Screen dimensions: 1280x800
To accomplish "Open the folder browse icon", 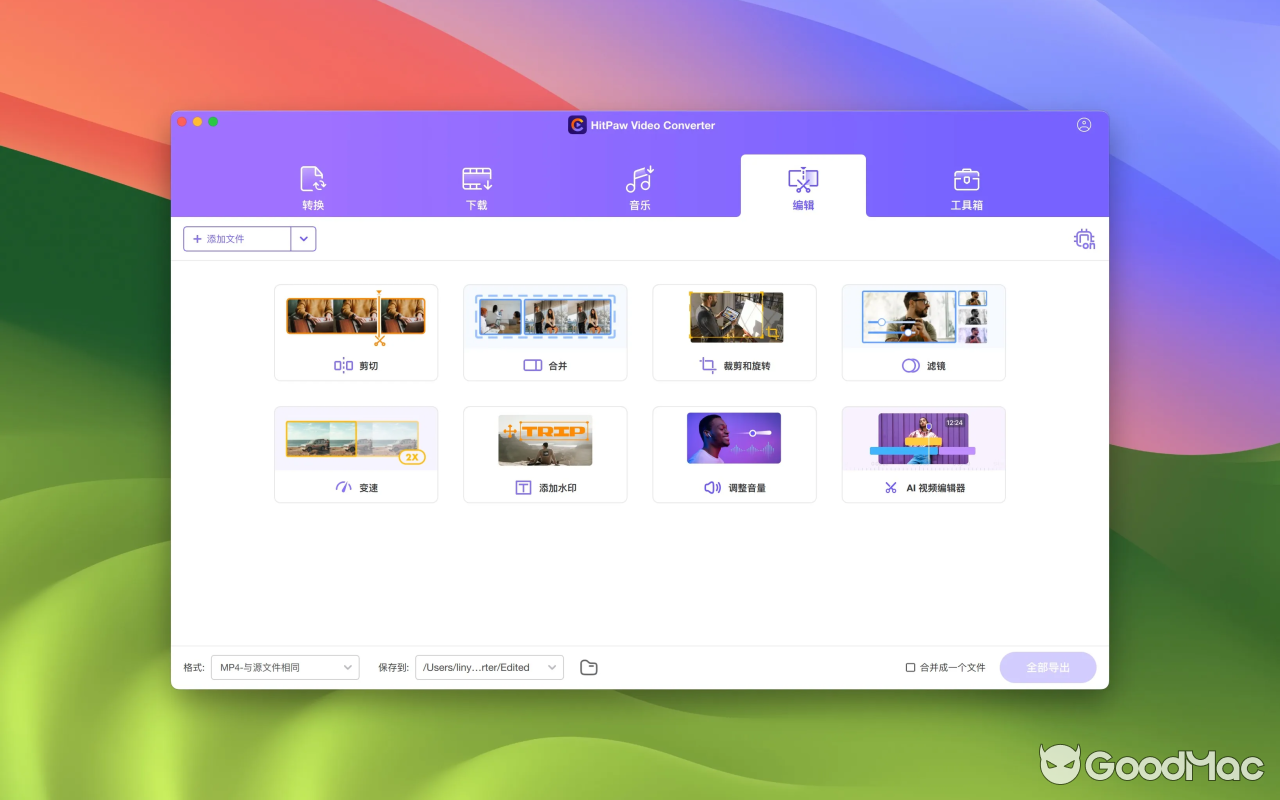I will (588, 666).
